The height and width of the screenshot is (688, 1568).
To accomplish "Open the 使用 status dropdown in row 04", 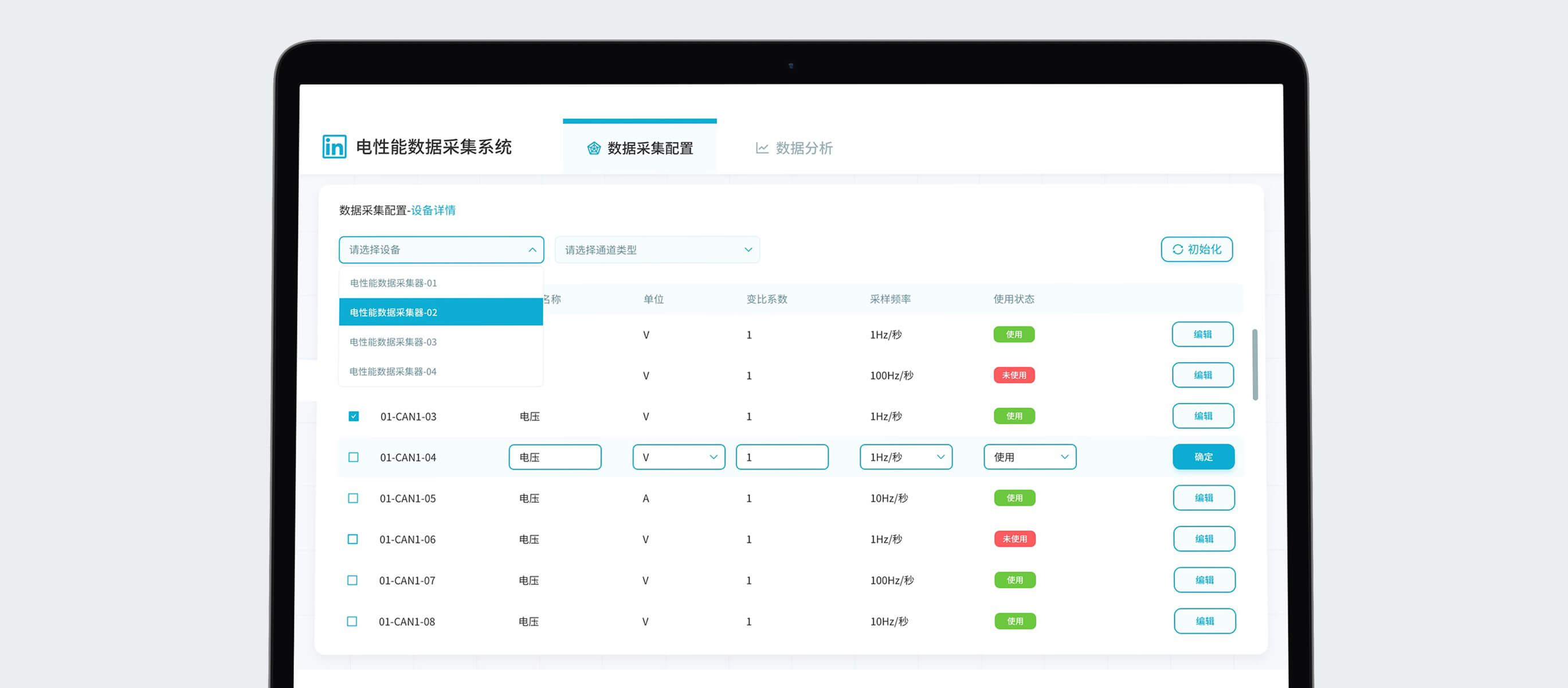I will [1029, 458].
